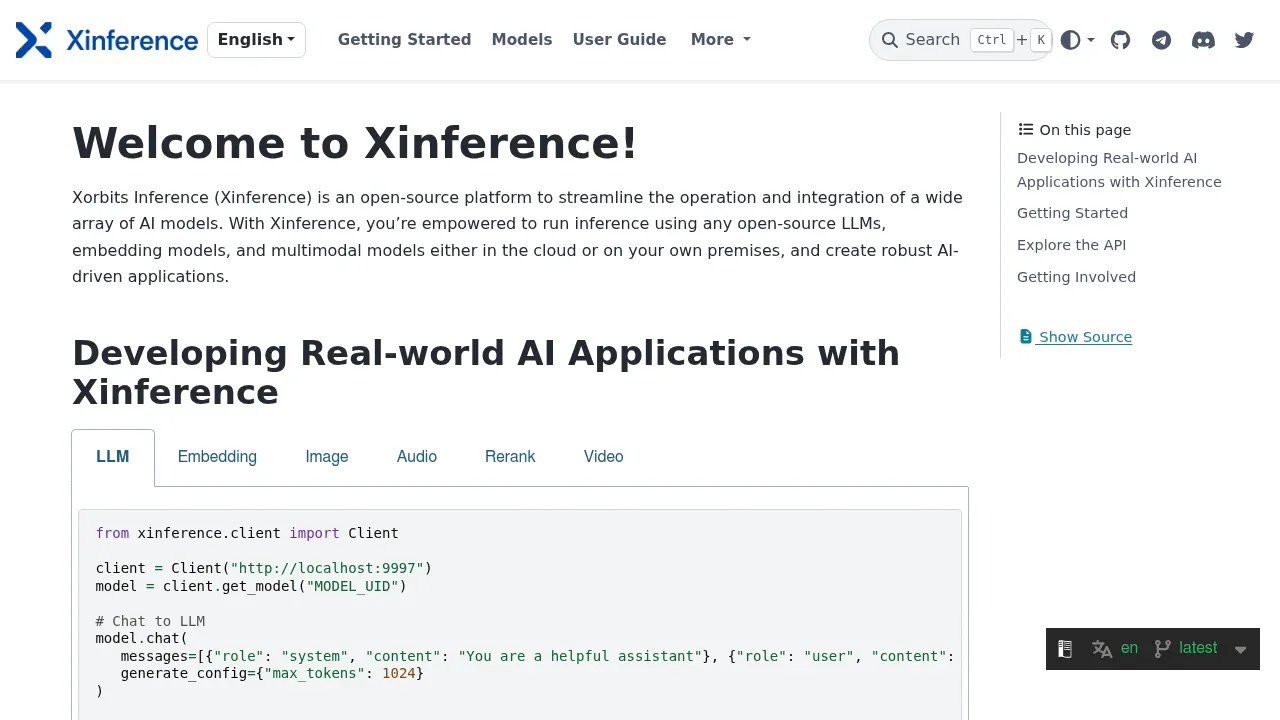Click the "http://localhost:9997" string in code

[327, 568]
